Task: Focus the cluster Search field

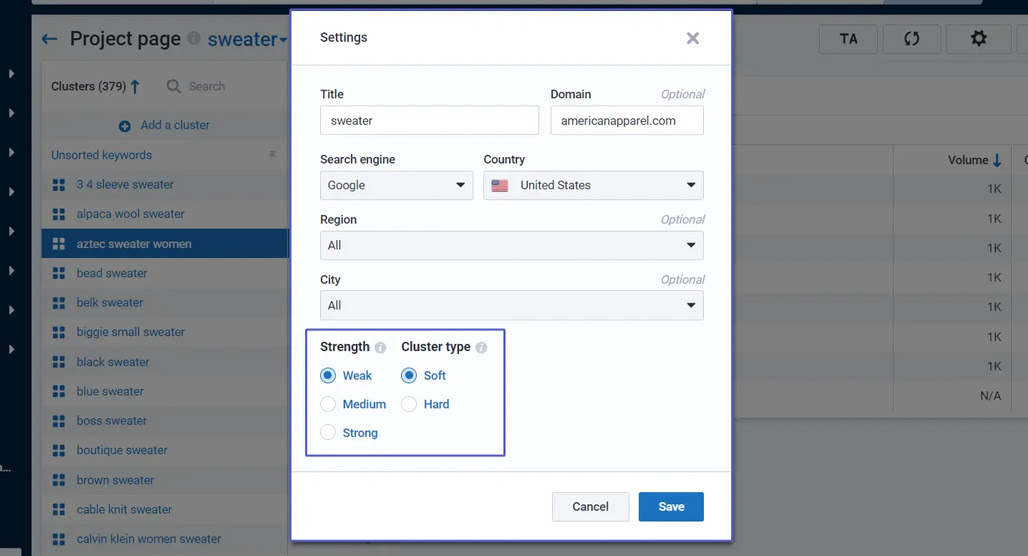Action: [207, 87]
